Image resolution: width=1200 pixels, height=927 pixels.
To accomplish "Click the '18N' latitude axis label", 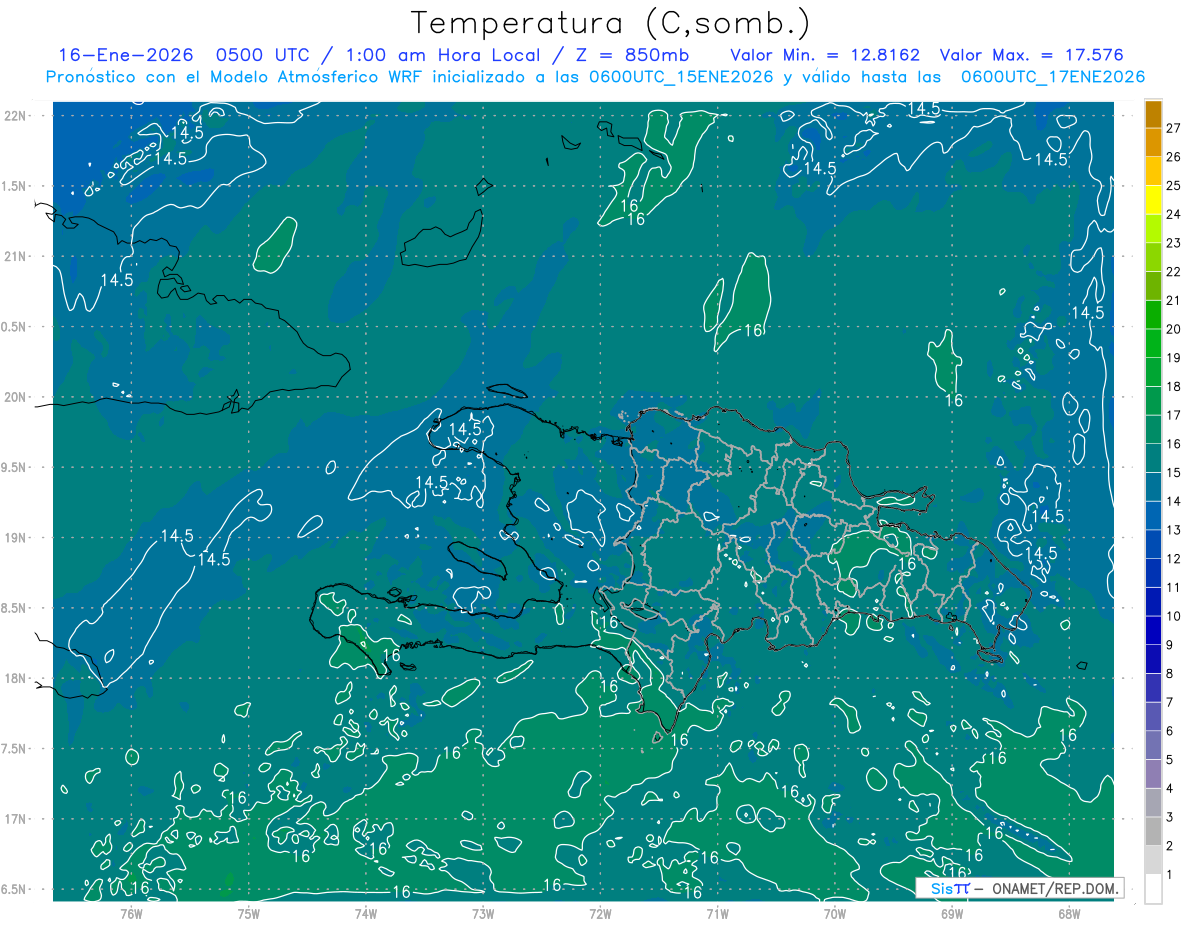I will (16, 679).
